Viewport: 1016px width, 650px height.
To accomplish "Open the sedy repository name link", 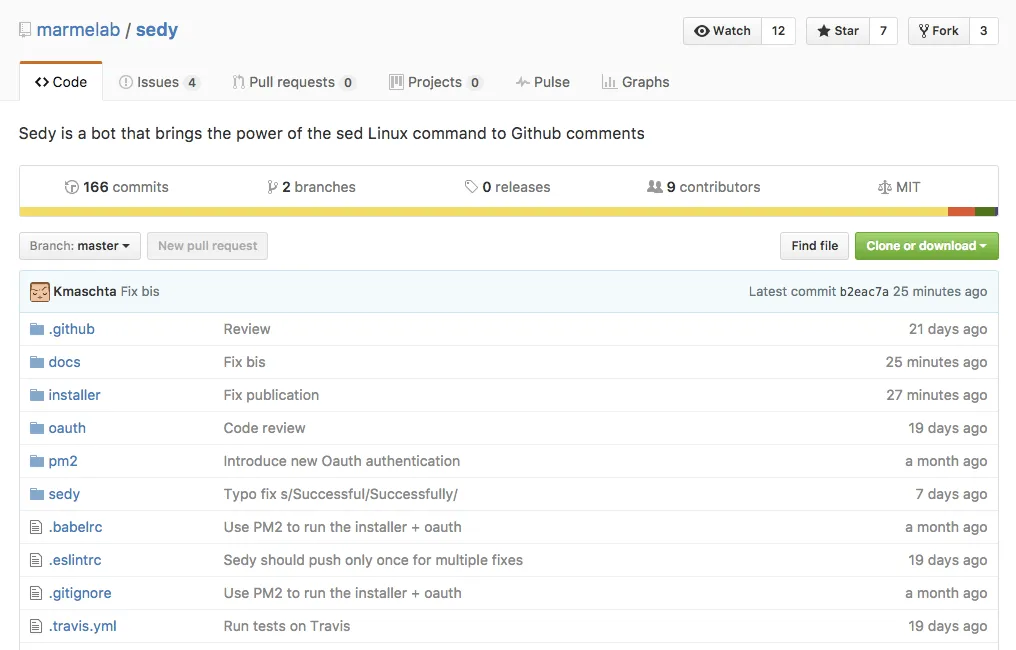I will 157,30.
